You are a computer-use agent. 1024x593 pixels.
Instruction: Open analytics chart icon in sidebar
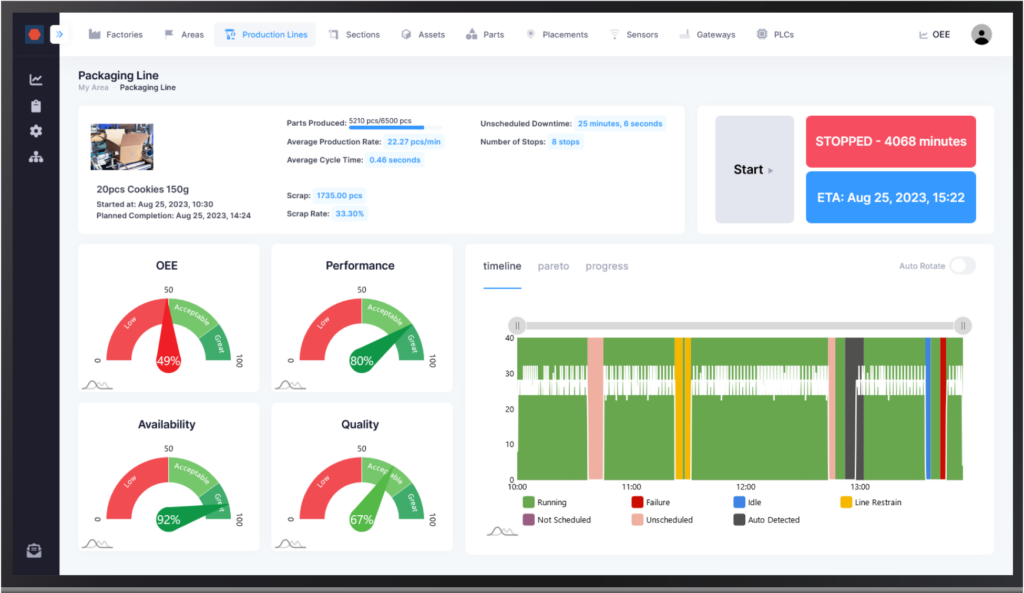tap(36, 80)
